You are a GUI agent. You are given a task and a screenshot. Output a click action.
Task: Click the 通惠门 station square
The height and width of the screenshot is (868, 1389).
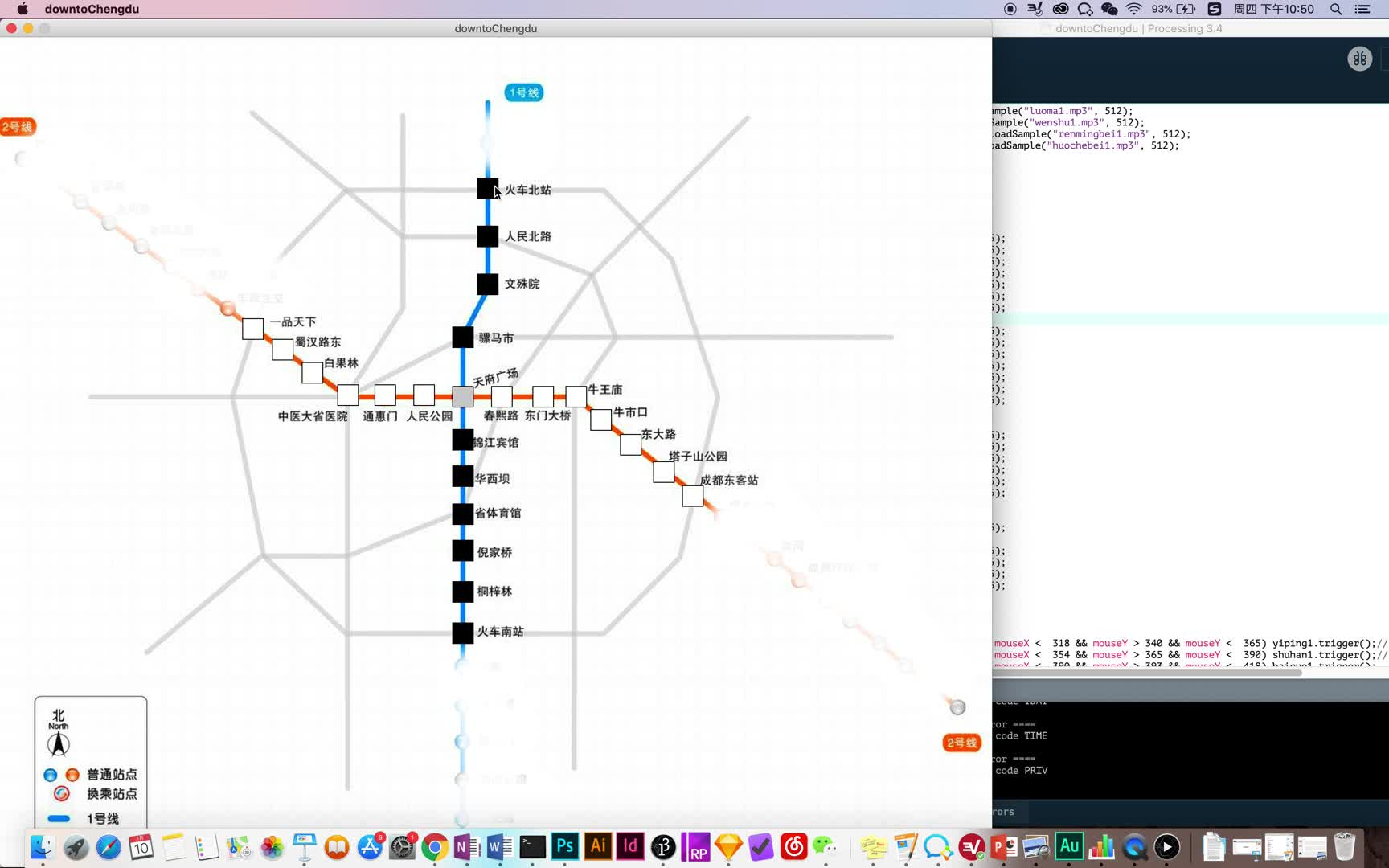click(385, 395)
